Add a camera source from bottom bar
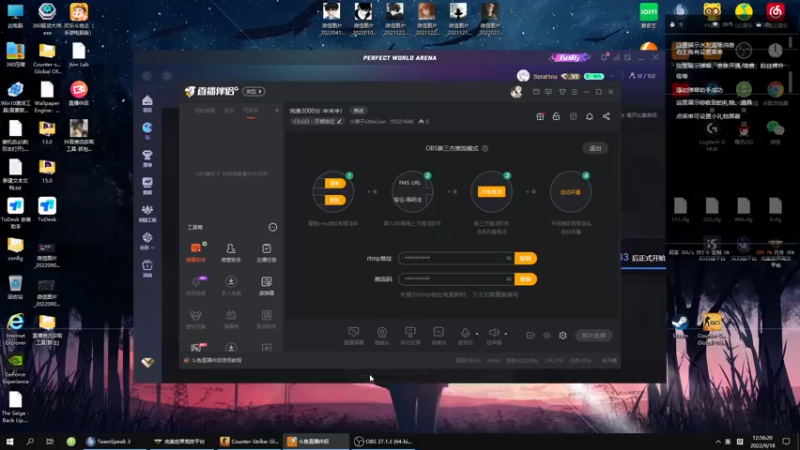Image resolution: width=800 pixels, height=450 pixels. pyautogui.click(x=382, y=336)
